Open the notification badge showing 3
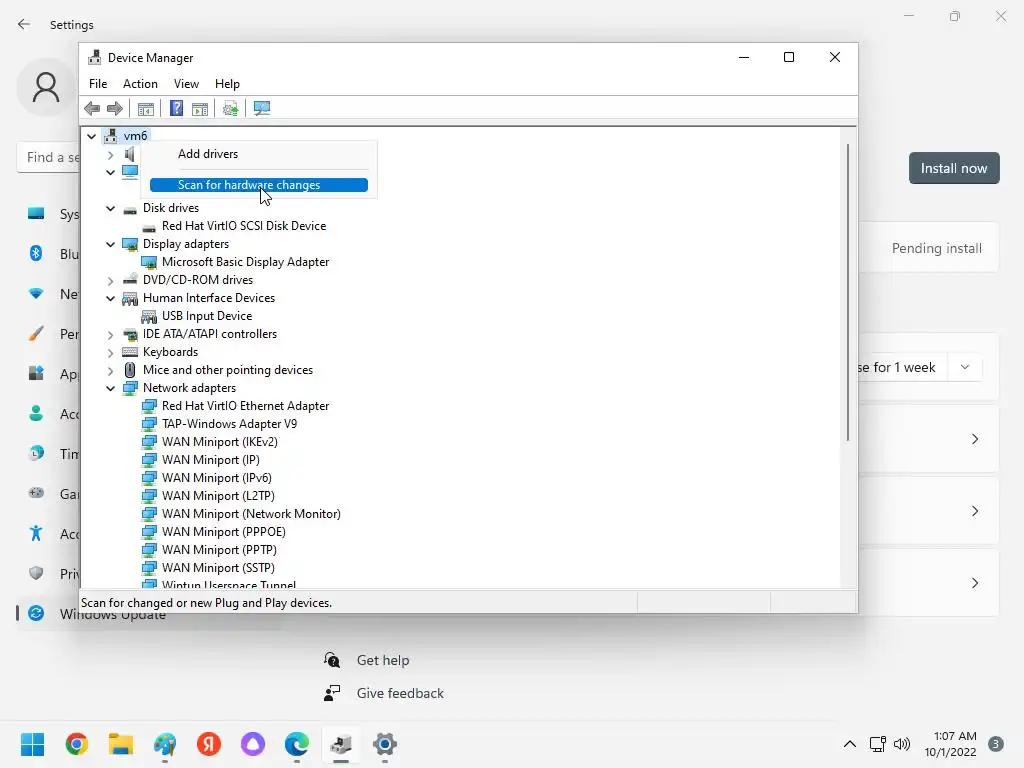This screenshot has width=1024, height=768. pyautogui.click(x=996, y=744)
